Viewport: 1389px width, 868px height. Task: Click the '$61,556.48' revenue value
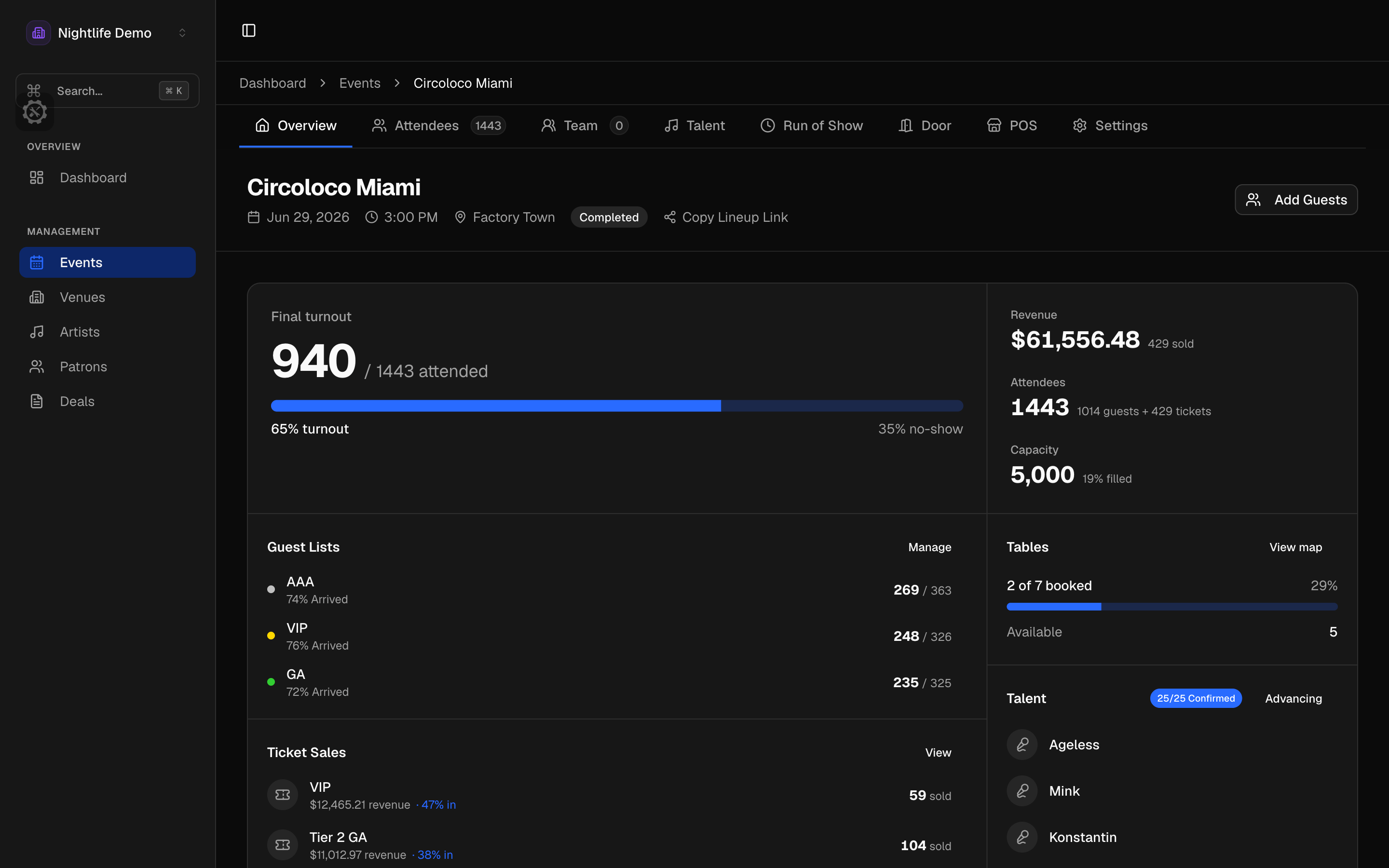[x=1075, y=340]
